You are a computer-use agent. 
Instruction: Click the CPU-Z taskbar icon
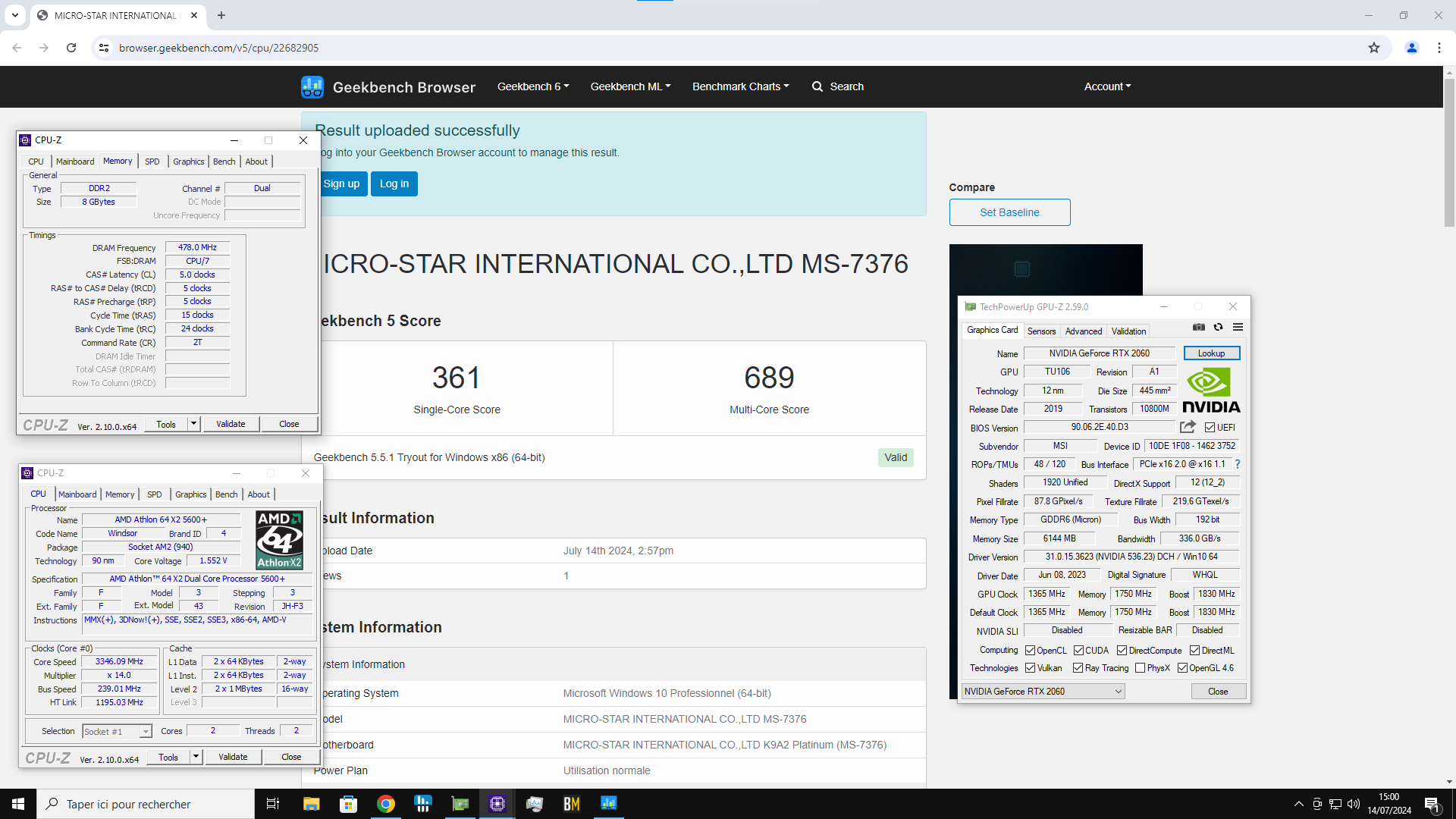[x=497, y=804]
